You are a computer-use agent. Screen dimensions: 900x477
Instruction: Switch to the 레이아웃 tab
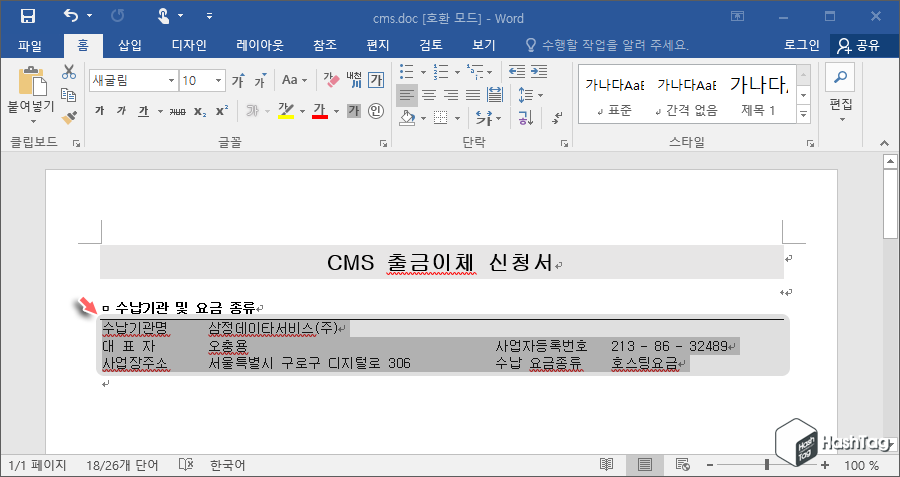click(260, 45)
